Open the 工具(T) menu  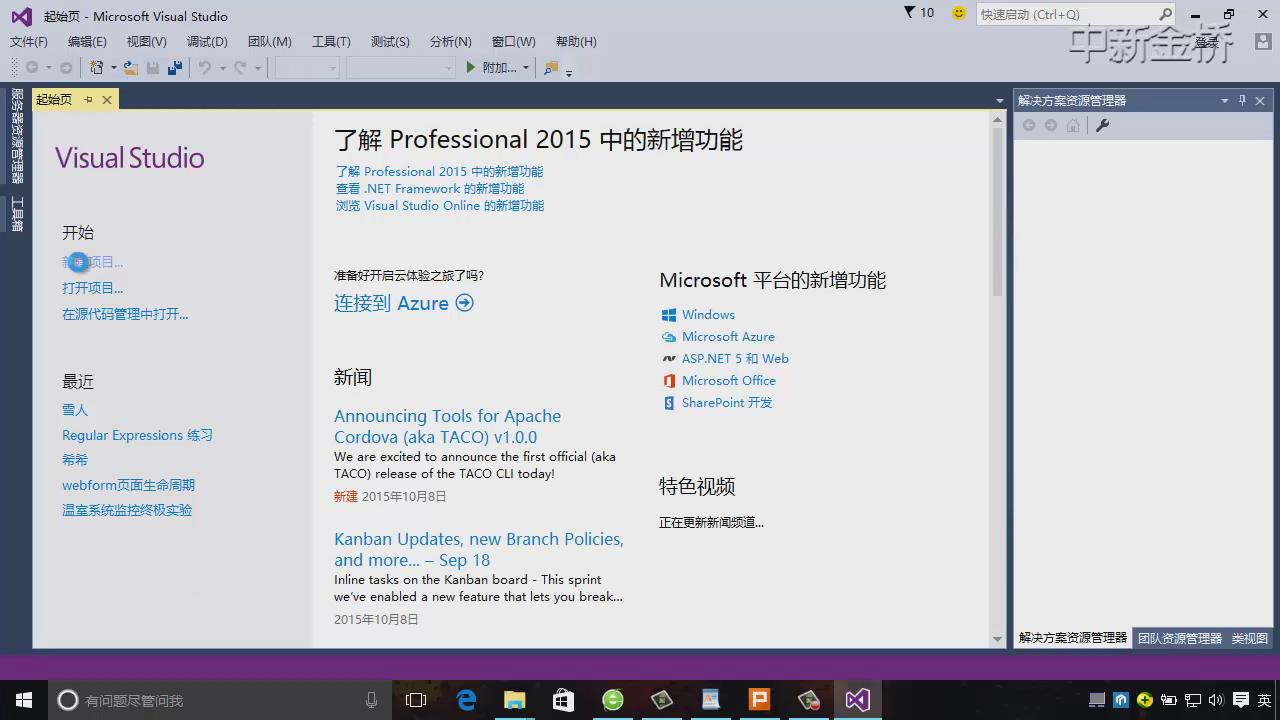tap(331, 41)
